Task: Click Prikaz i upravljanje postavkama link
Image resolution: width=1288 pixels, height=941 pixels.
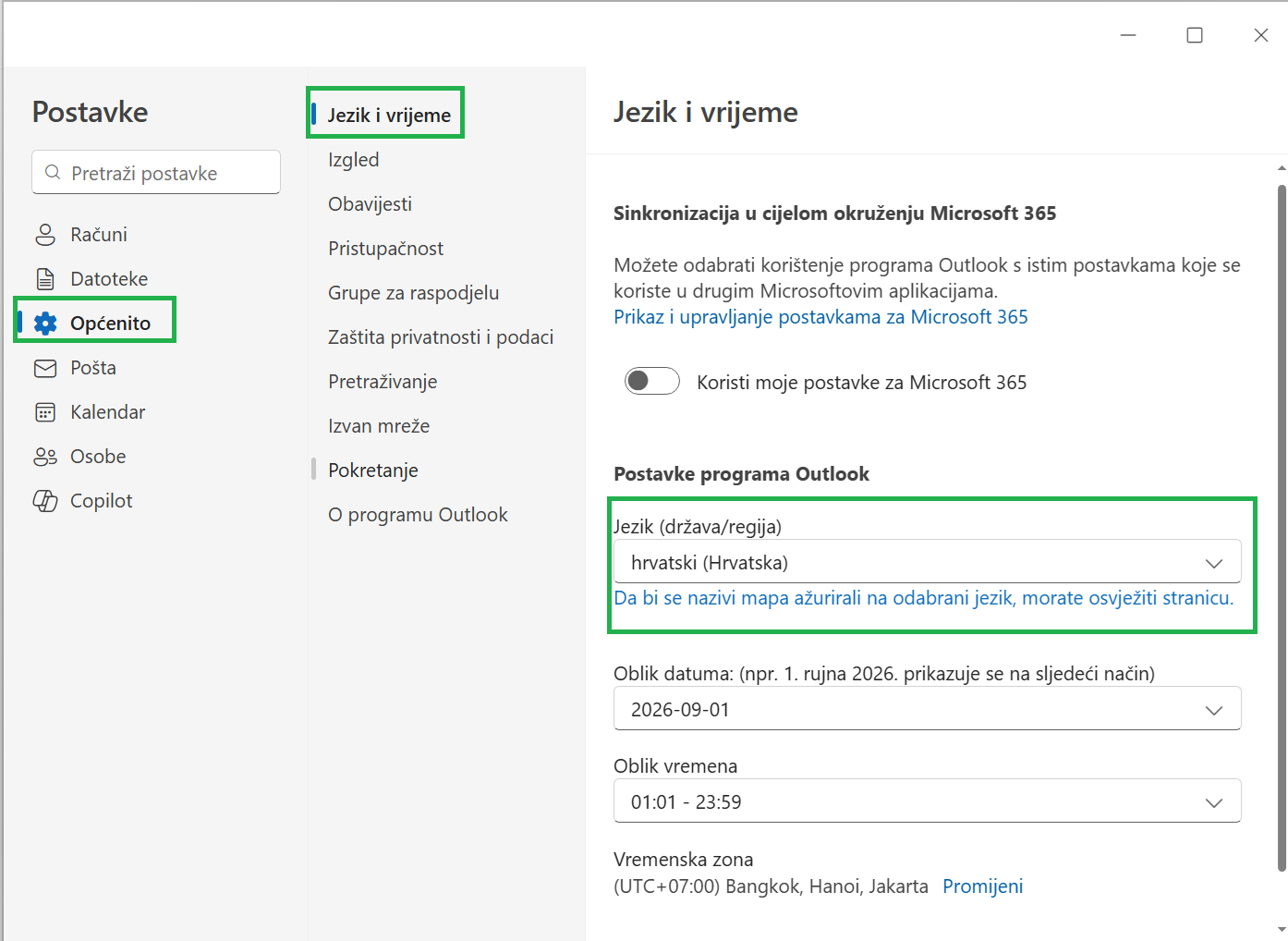Action: [820, 317]
